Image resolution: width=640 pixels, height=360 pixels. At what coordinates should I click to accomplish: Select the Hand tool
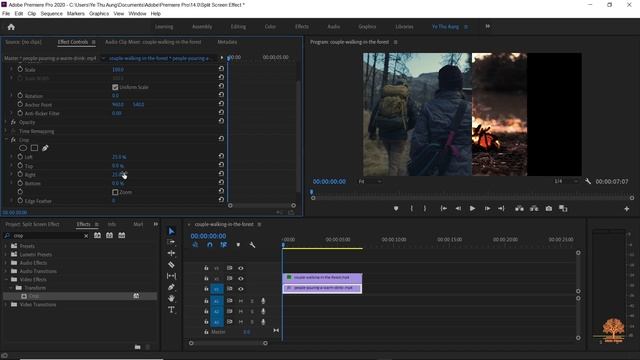[x=171, y=298]
